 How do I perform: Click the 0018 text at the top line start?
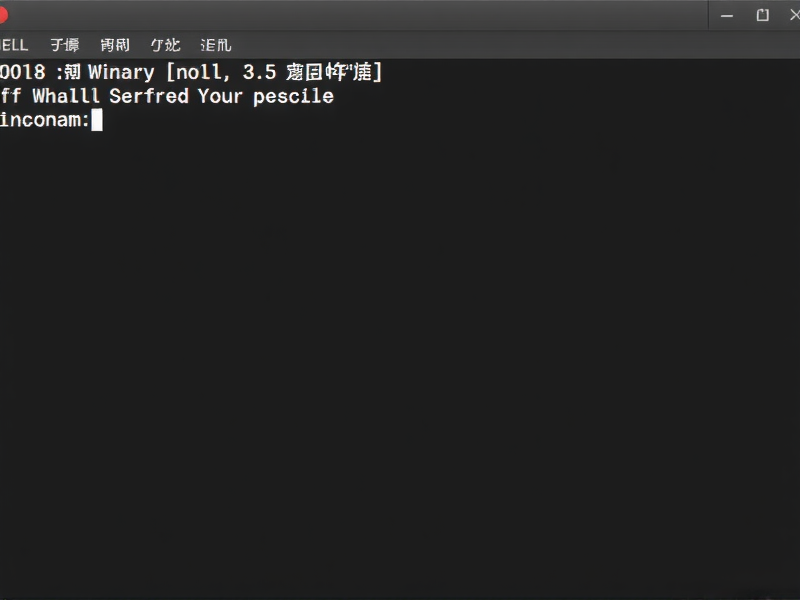tap(22, 72)
